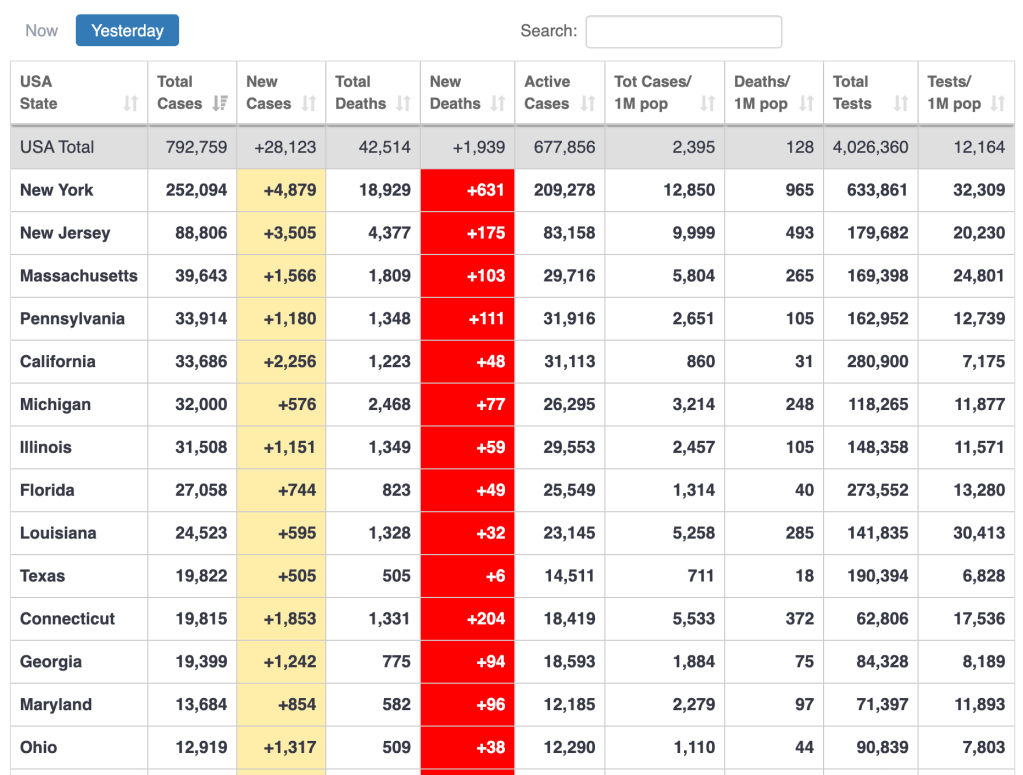Click Active Cases sort arrows icon
1023x775 pixels.
pos(587,104)
